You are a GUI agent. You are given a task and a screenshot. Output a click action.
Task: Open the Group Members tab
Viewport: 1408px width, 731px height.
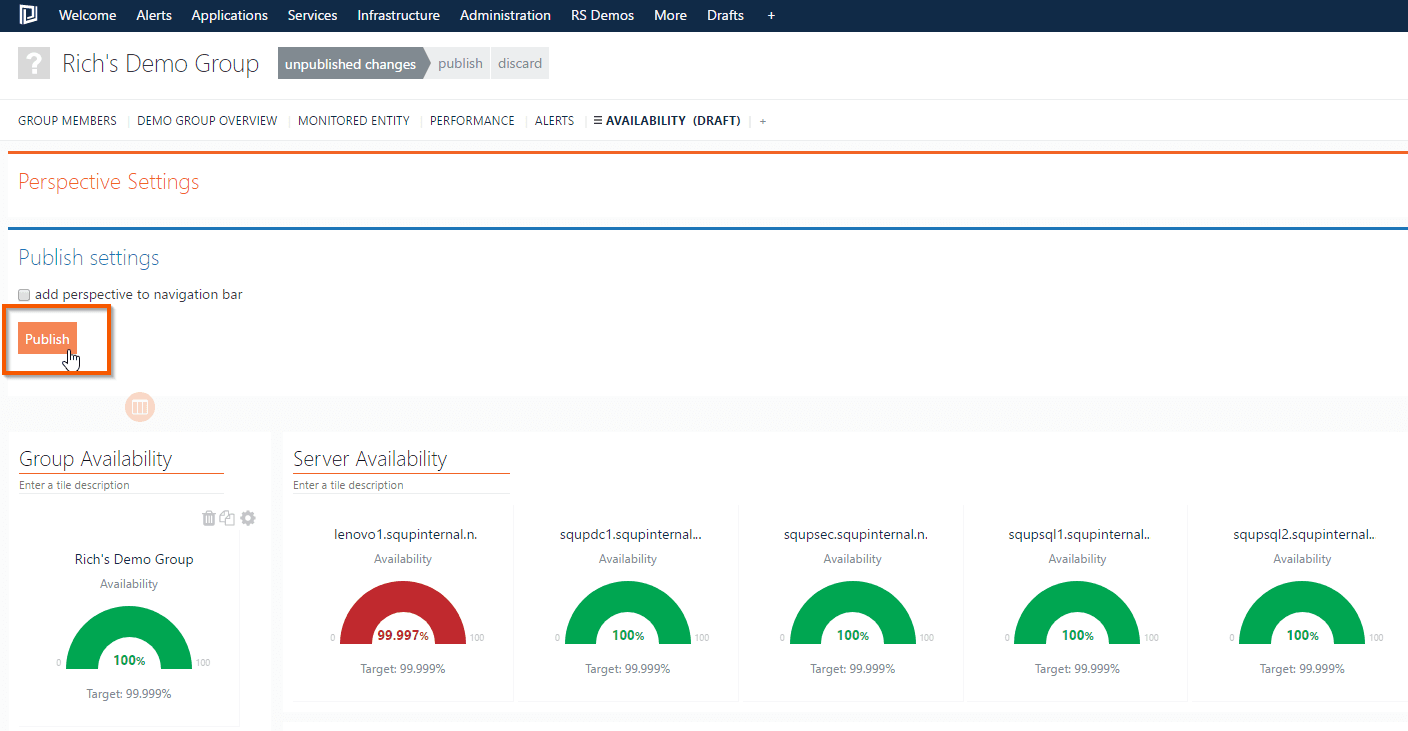point(67,121)
